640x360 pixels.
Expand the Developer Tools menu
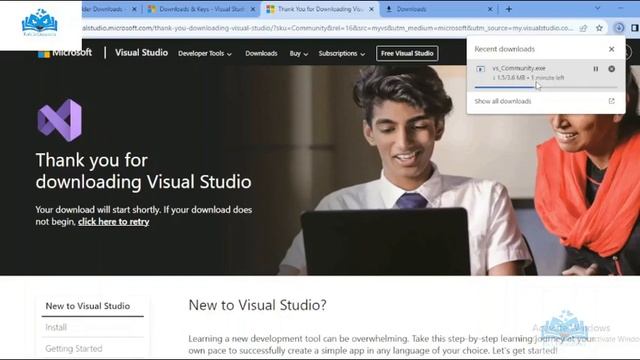[204, 53]
